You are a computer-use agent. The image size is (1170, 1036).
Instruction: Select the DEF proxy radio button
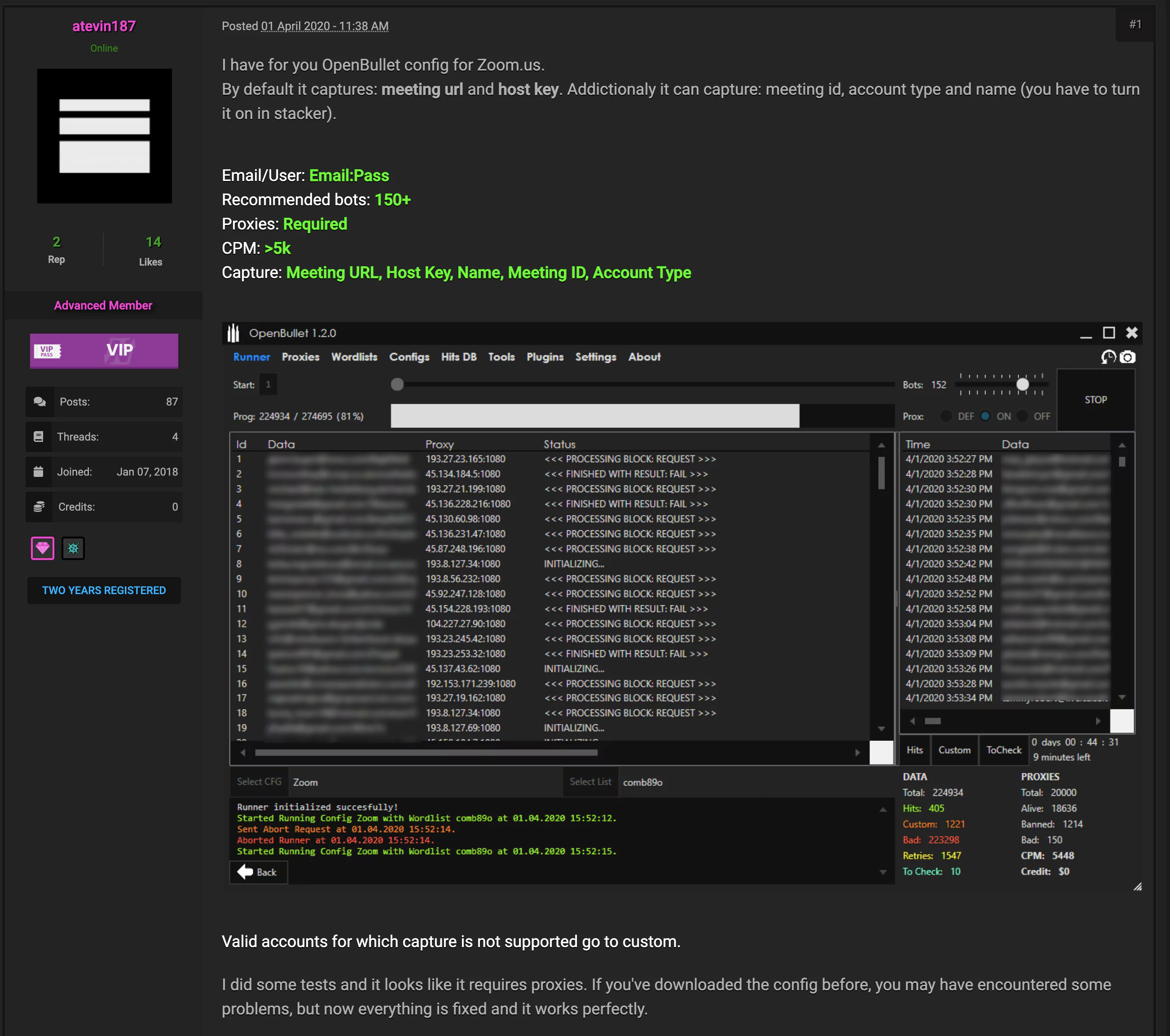pos(946,416)
